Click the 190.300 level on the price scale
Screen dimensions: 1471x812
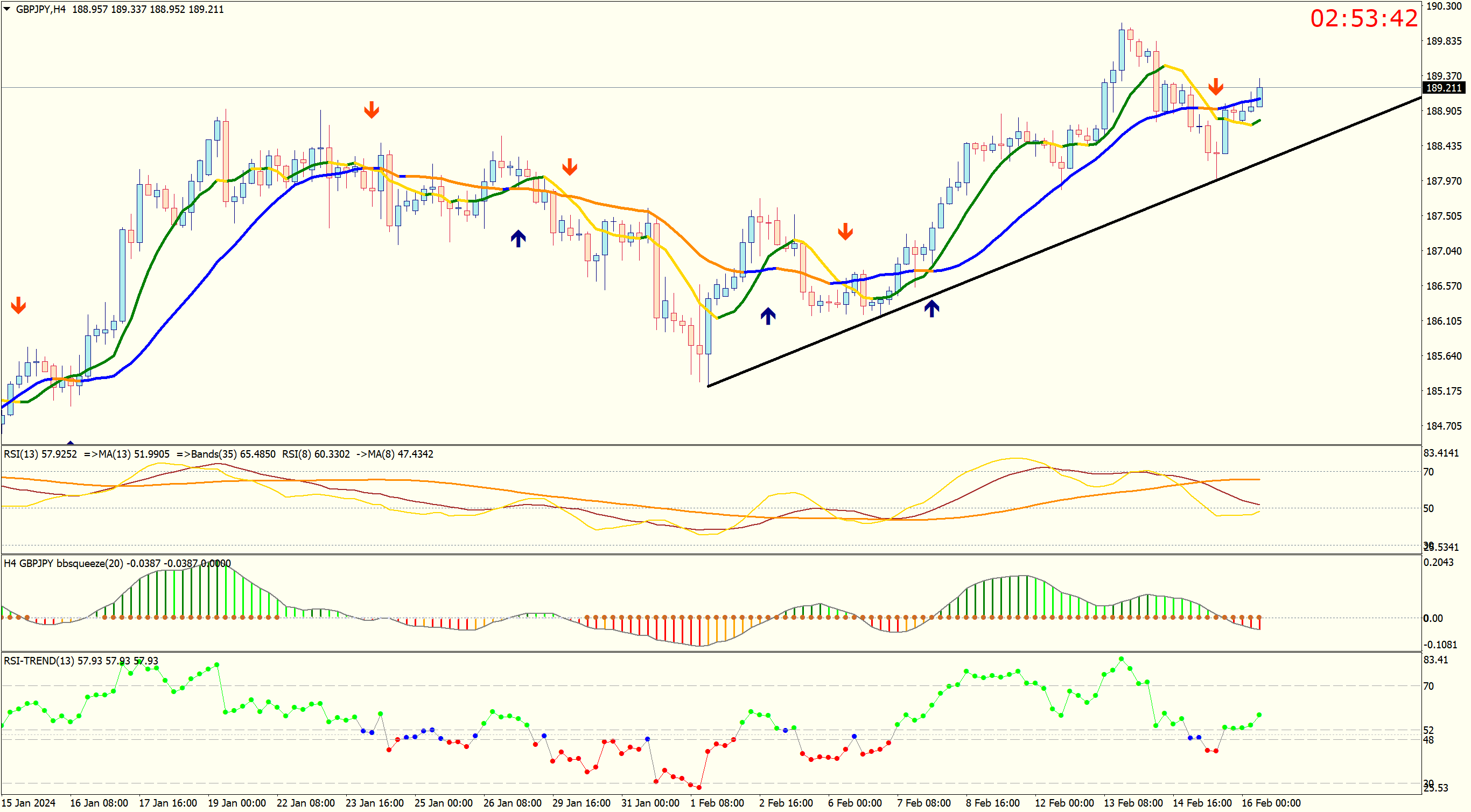pos(1444,6)
